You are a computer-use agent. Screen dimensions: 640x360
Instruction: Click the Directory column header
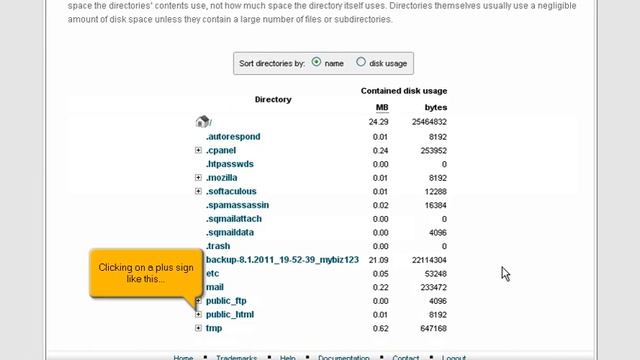pos(273,99)
